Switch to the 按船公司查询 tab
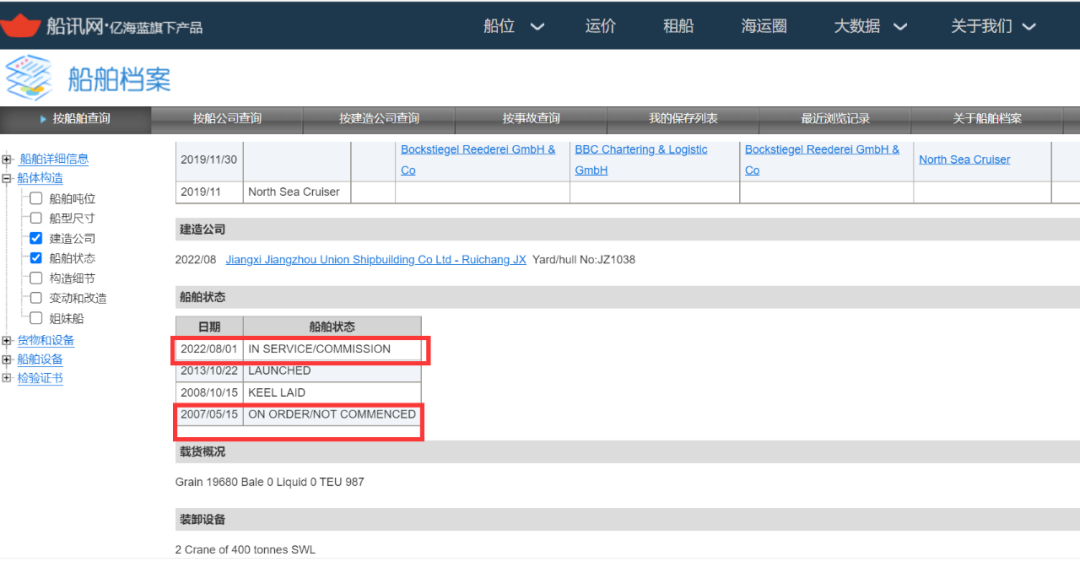The width and height of the screenshot is (1080, 562). coord(227,119)
